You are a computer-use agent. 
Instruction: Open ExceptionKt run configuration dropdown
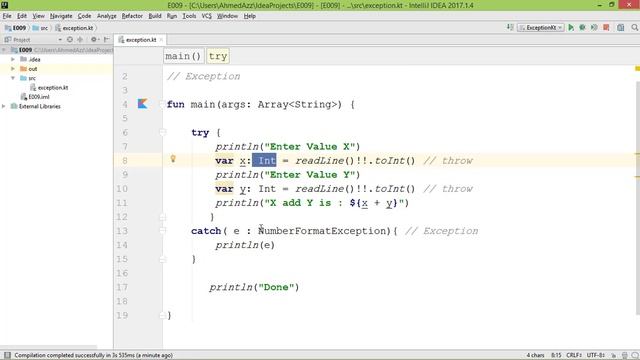pos(541,27)
